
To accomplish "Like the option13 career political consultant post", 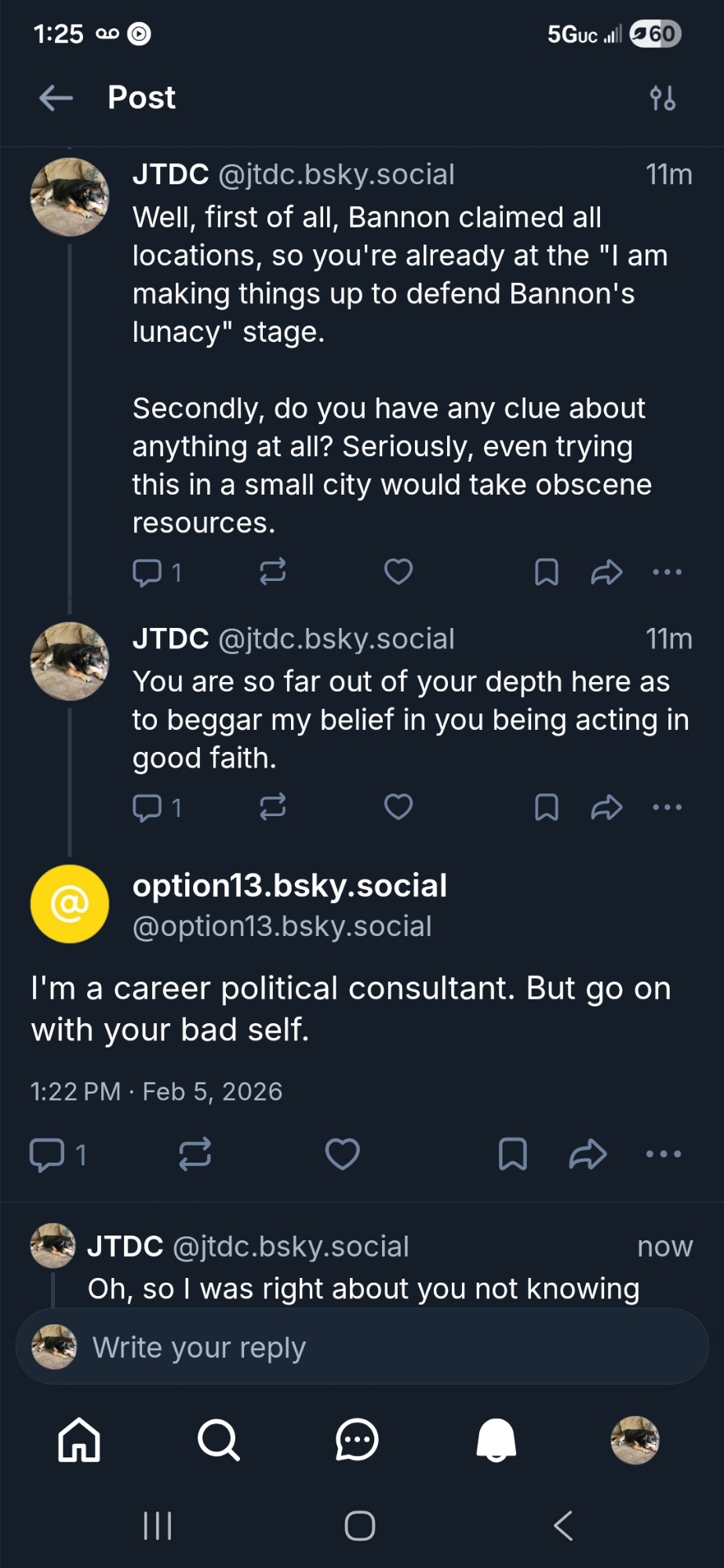I will coord(342,1154).
